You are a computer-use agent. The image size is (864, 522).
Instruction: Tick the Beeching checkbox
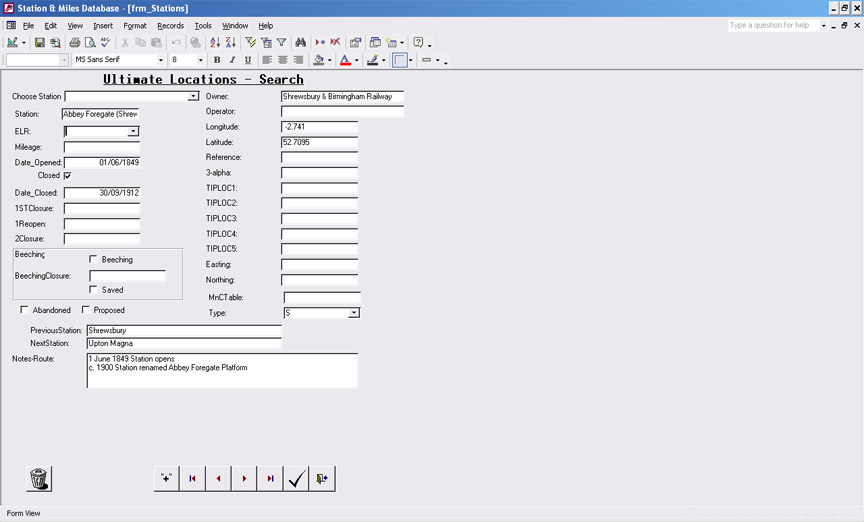(93, 259)
